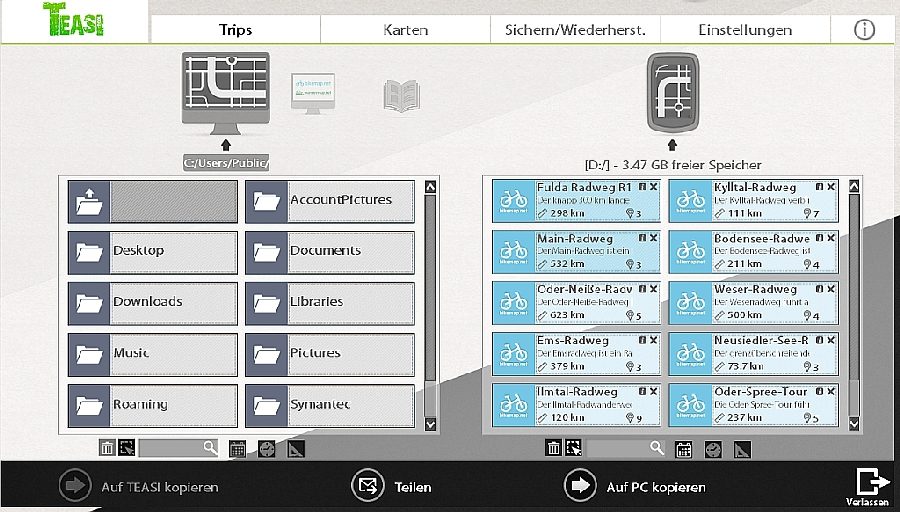Click calendar icon under device trip list

click(x=684, y=449)
